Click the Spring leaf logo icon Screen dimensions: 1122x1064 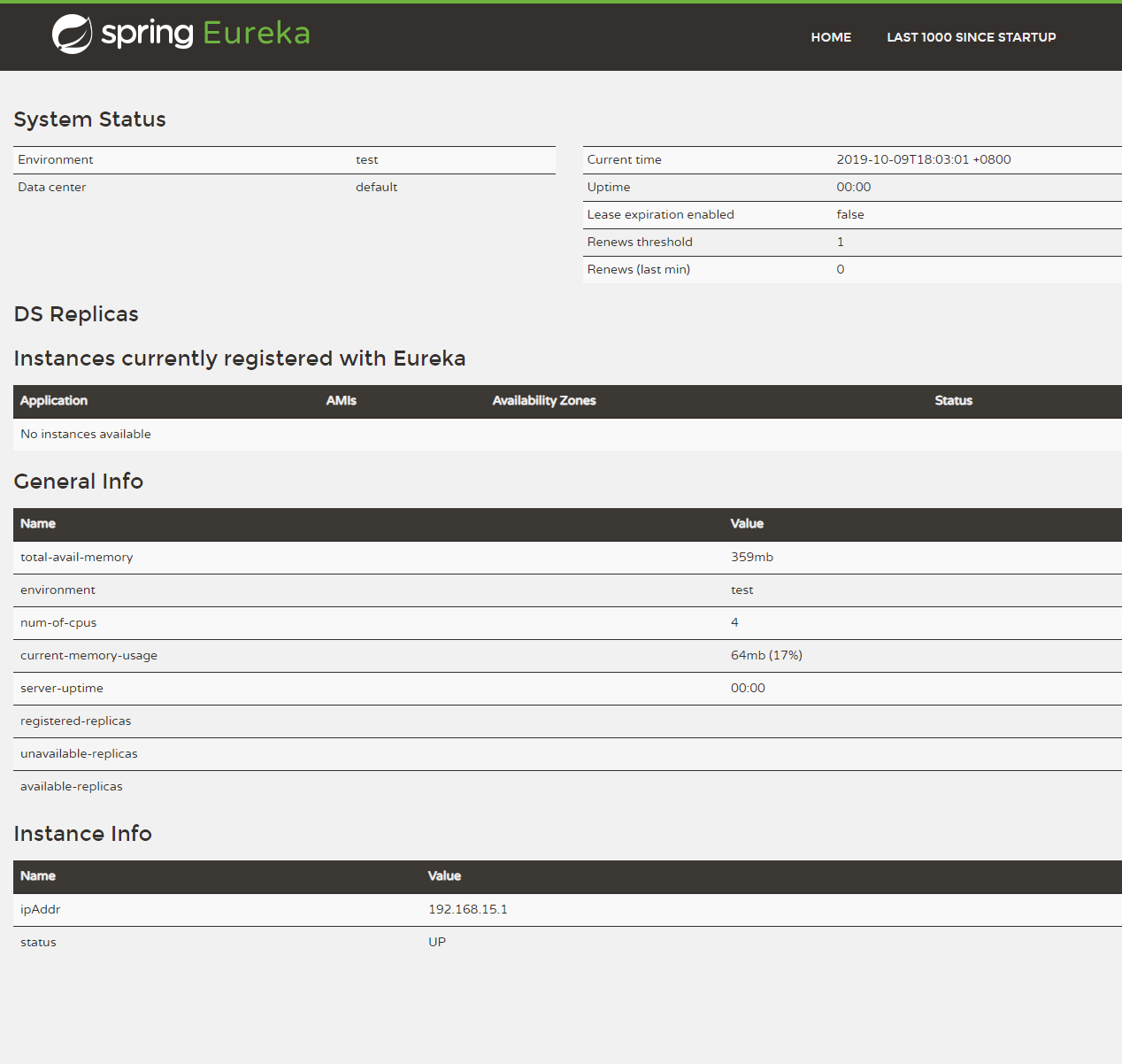72,35
